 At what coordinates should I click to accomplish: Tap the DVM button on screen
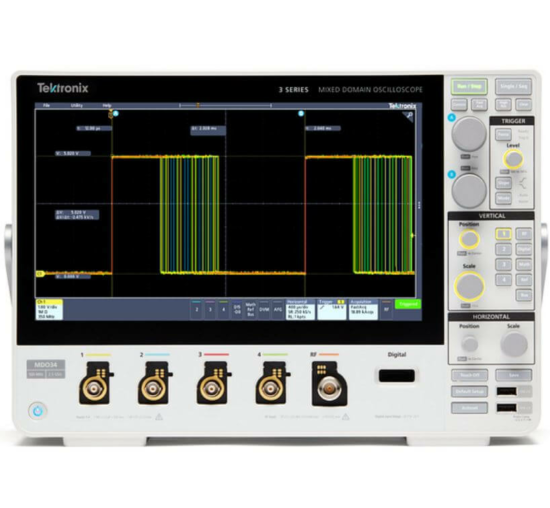point(264,310)
